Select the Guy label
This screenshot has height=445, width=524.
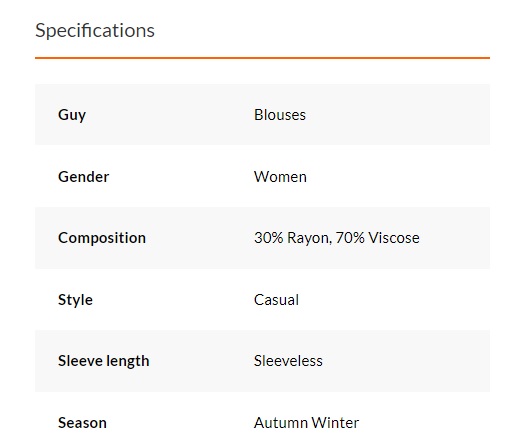pos(72,116)
